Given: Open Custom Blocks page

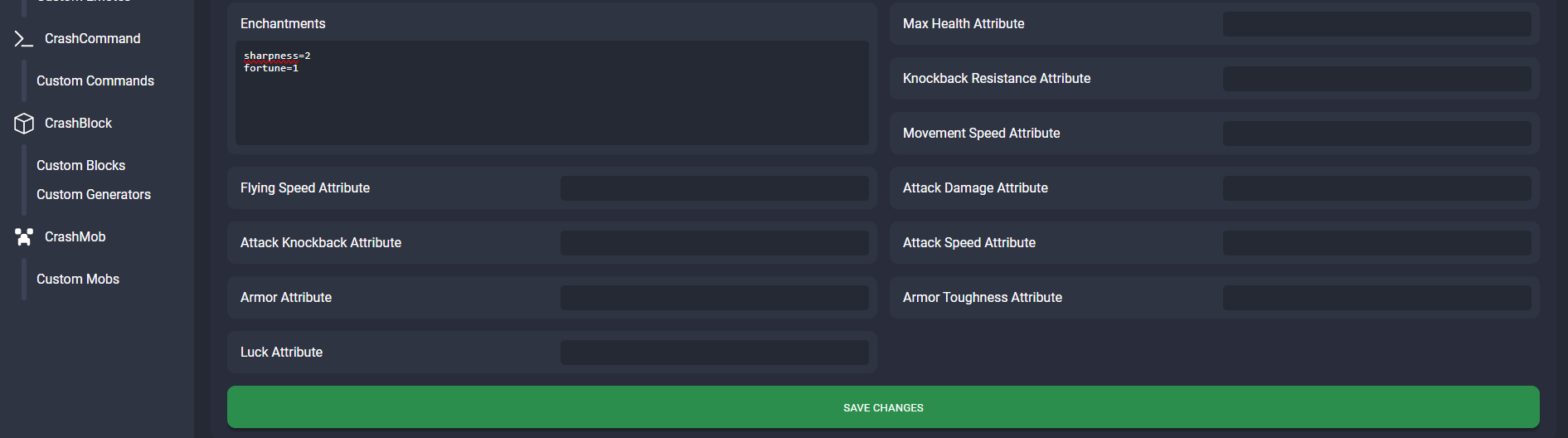Looking at the screenshot, I should [x=80, y=166].
